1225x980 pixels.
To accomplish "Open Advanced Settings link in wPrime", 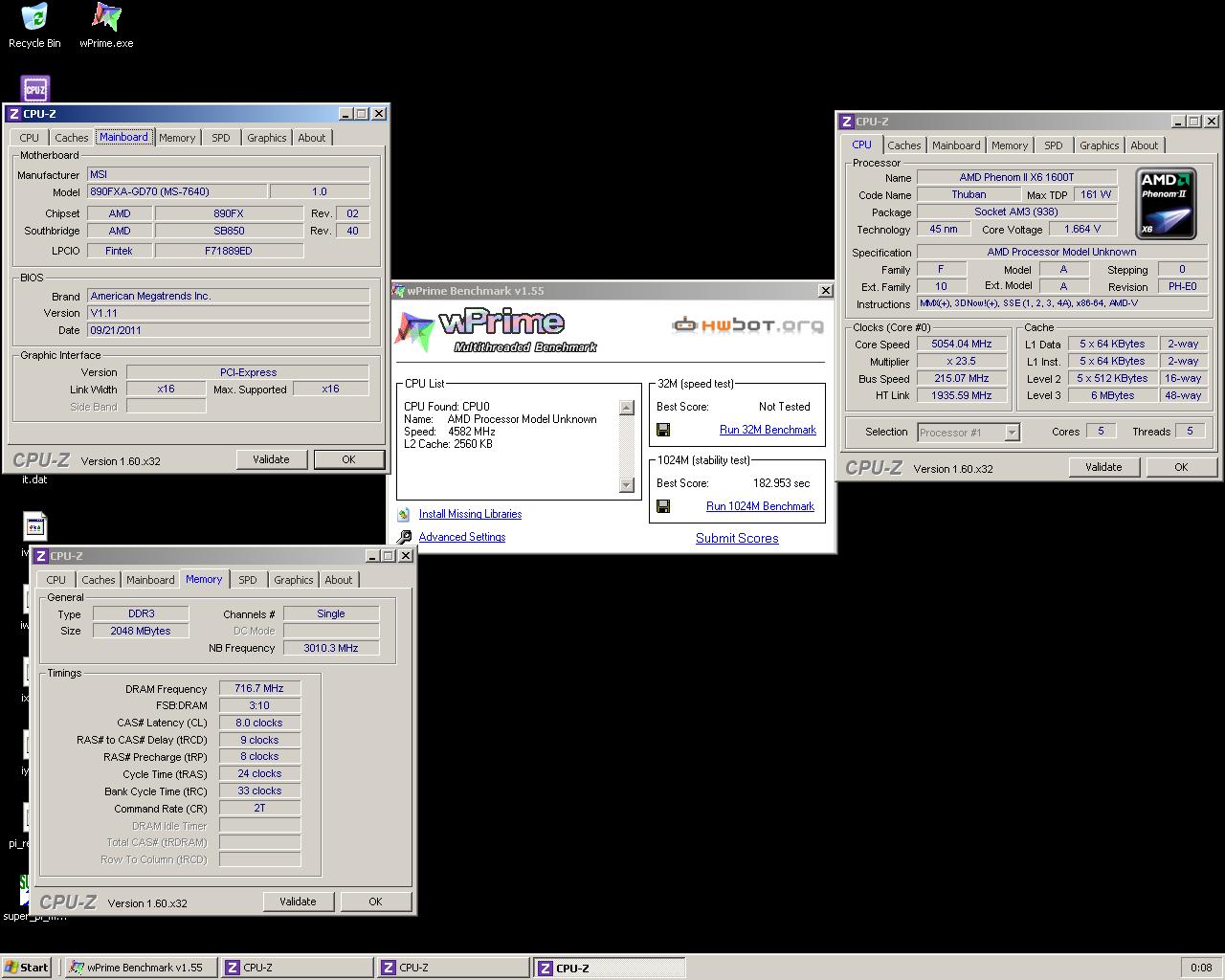I will point(462,537).
